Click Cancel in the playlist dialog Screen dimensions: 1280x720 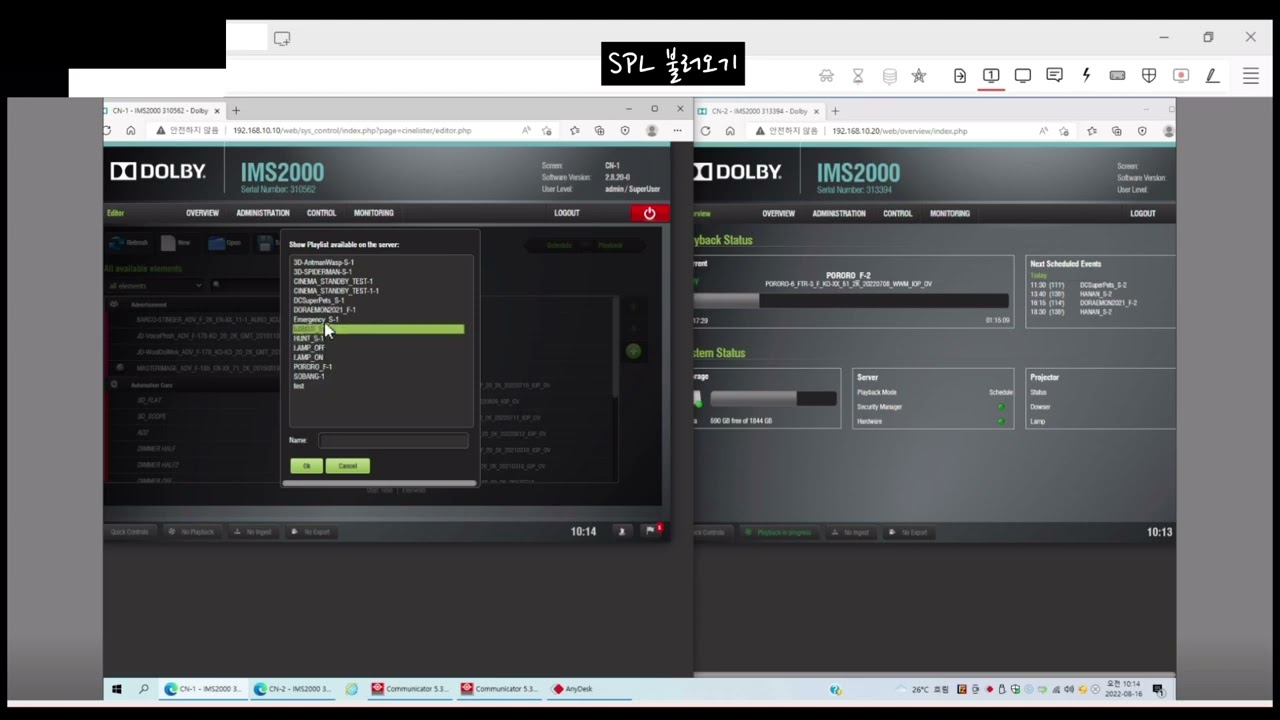(x=347, y=466)
